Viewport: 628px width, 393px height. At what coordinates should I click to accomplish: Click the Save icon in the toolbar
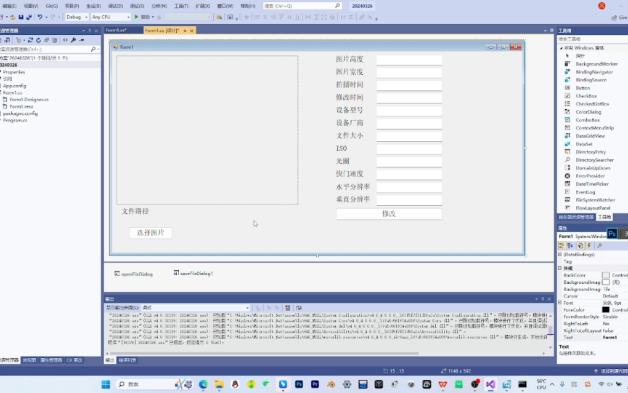coord(21,17)
